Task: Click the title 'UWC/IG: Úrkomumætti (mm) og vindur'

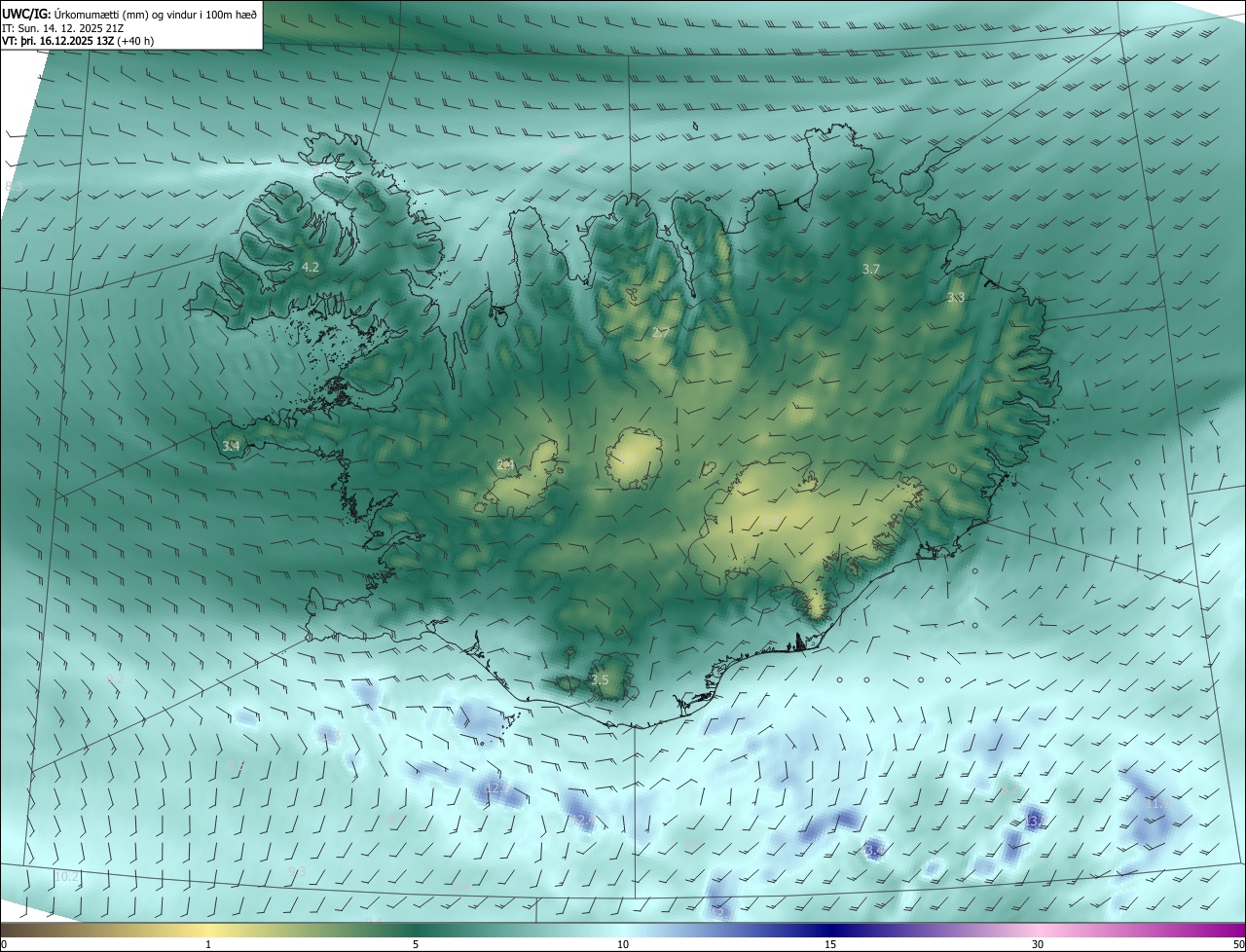Action: [x=130, y=14]
